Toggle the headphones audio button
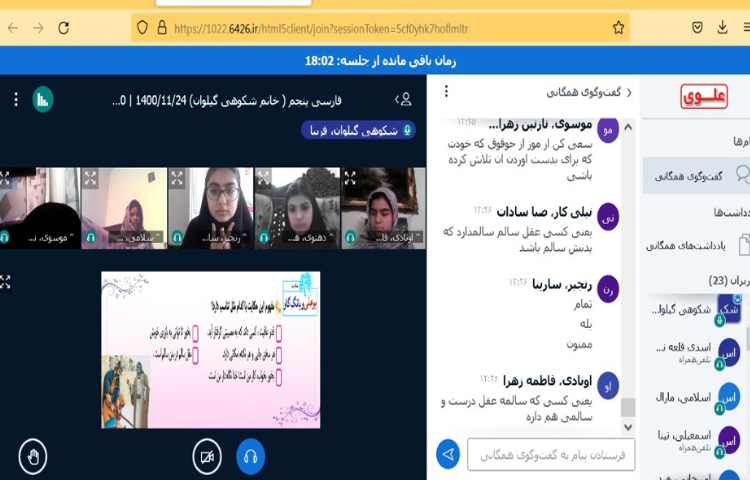Image resolution: width=750 pixels, height=480 pixels. (x=251, y=457)
